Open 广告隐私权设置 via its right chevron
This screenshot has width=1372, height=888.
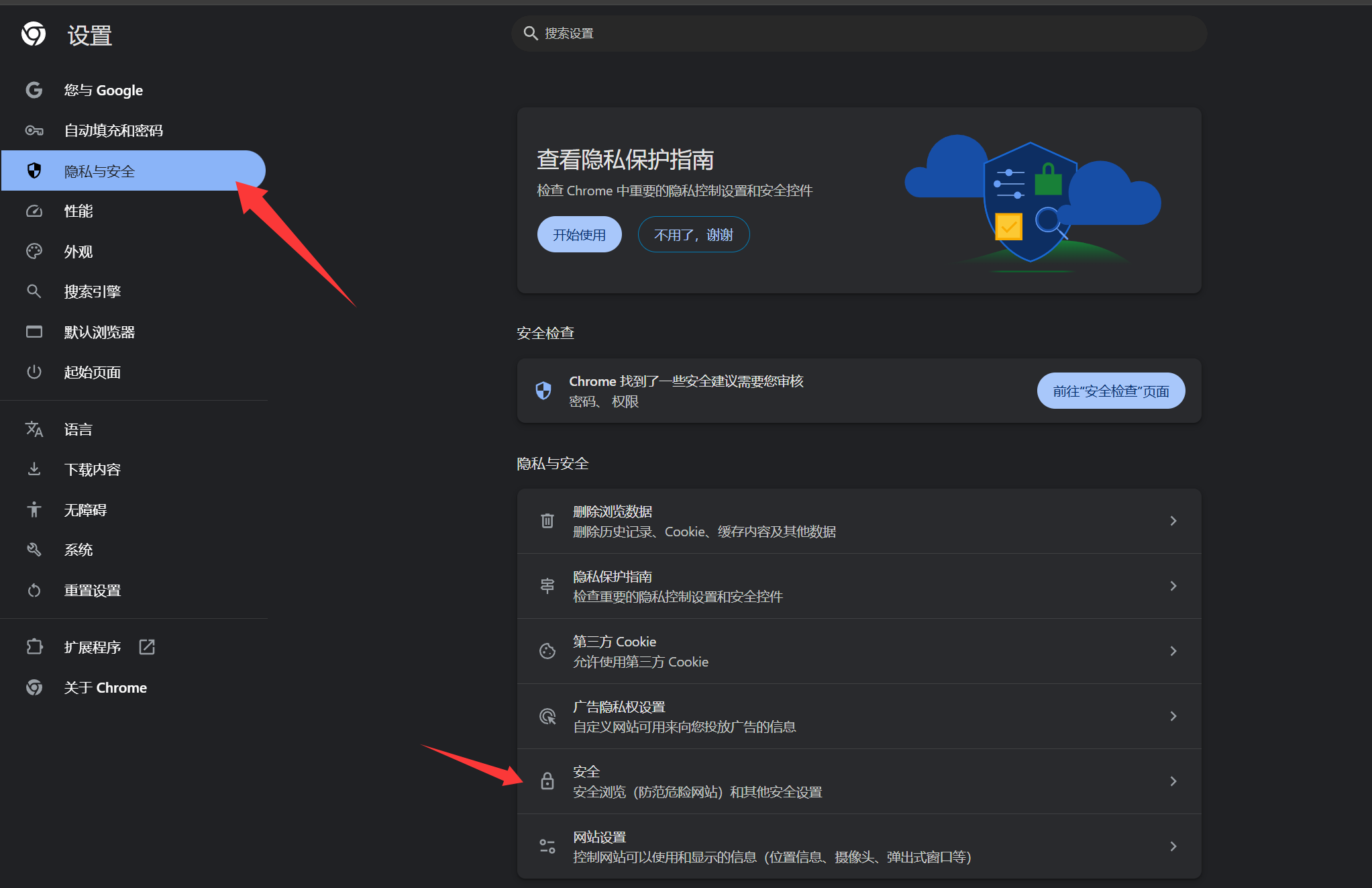1173,716
